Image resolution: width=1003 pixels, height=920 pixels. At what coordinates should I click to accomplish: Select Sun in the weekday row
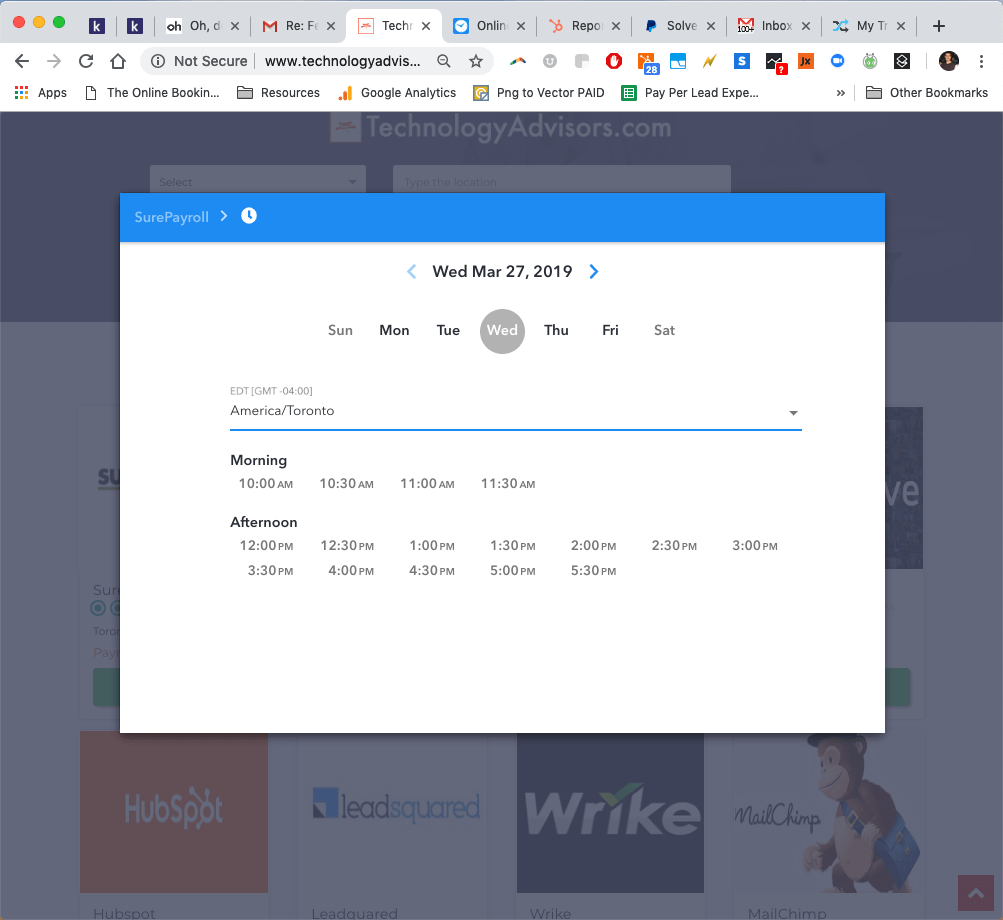340,331
